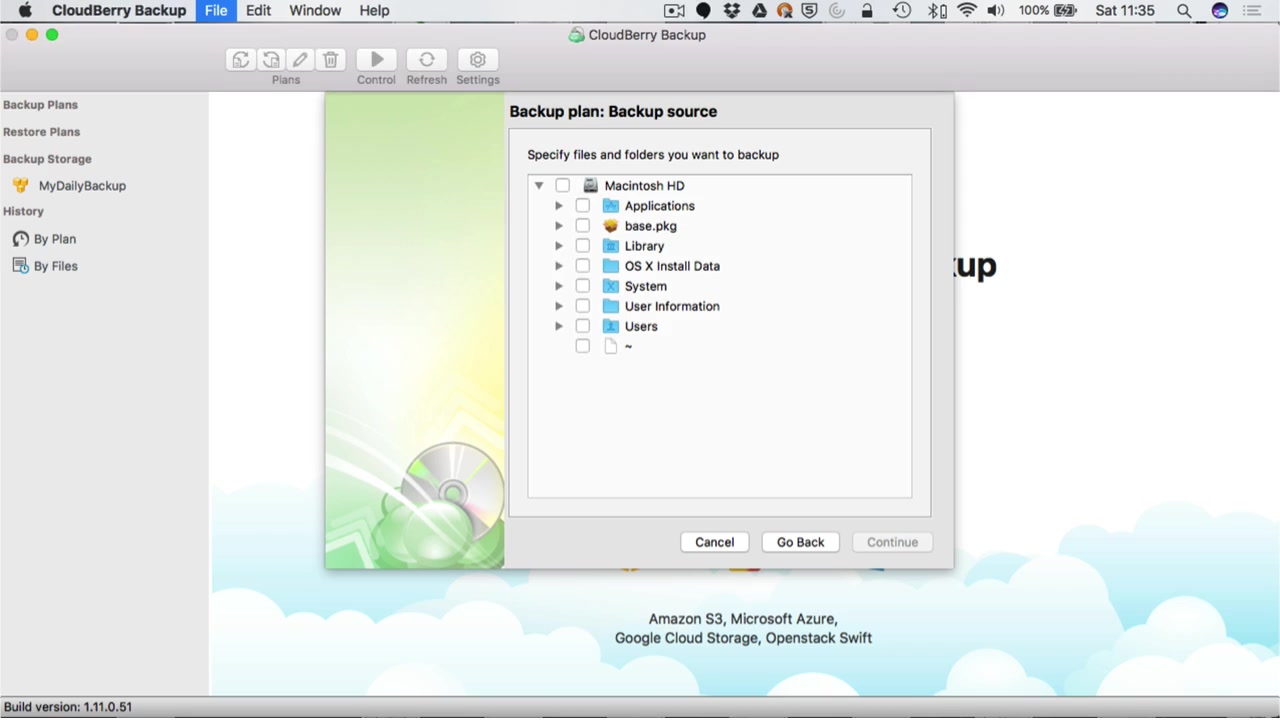Viewport: 1280px width, 720px height.
Task: Check the Applications folder checkbox
Action: (x=583, y=206)
